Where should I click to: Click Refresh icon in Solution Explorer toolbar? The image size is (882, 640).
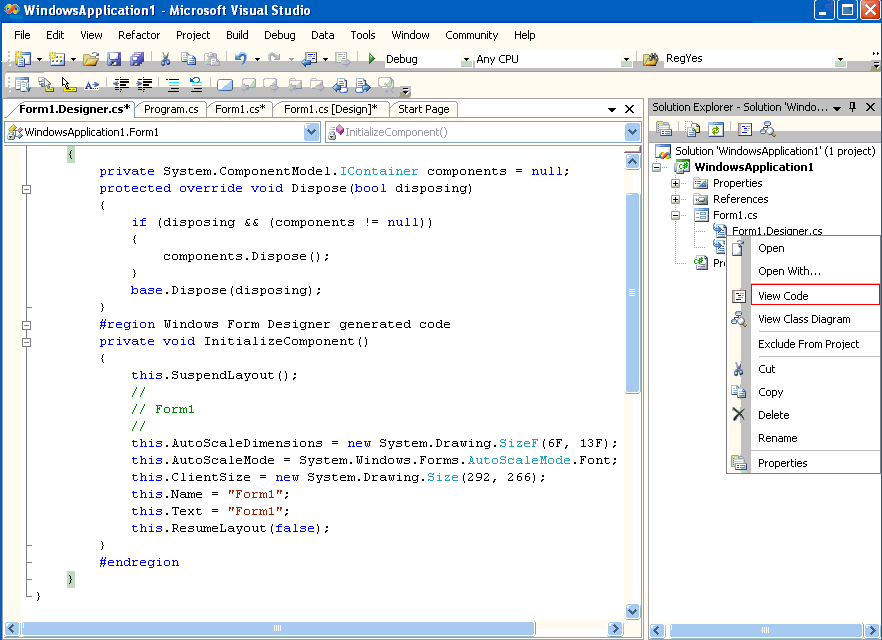(x=716, y=129)
